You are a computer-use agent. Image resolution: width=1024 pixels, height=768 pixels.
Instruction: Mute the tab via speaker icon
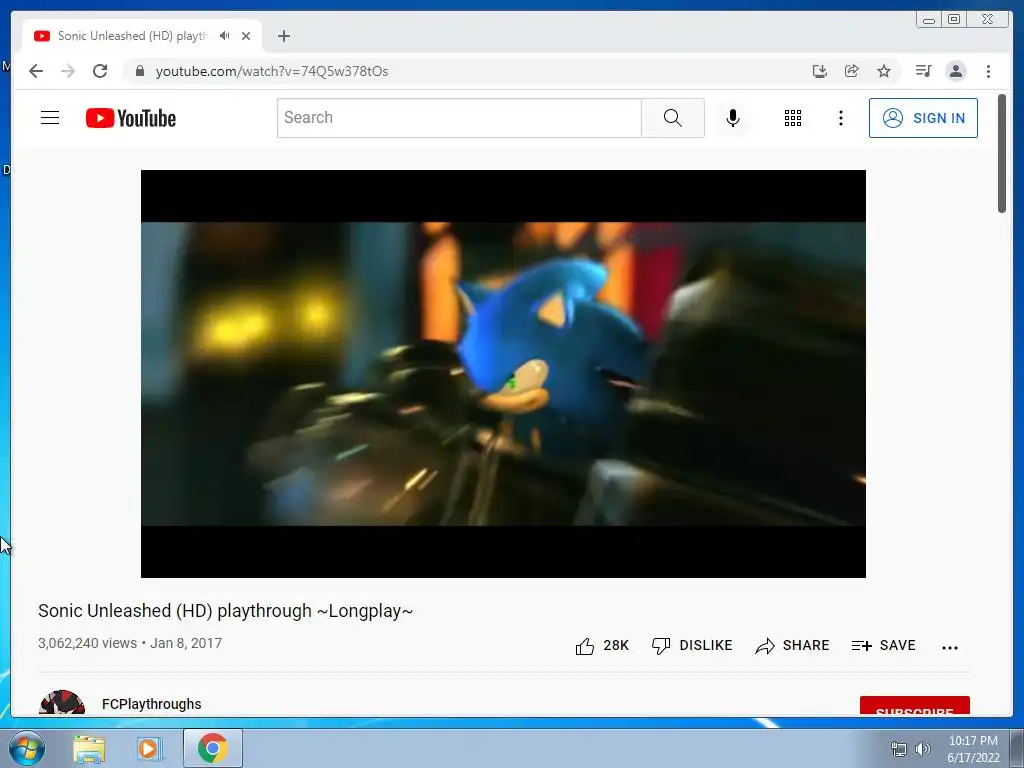tap(225, 36)
